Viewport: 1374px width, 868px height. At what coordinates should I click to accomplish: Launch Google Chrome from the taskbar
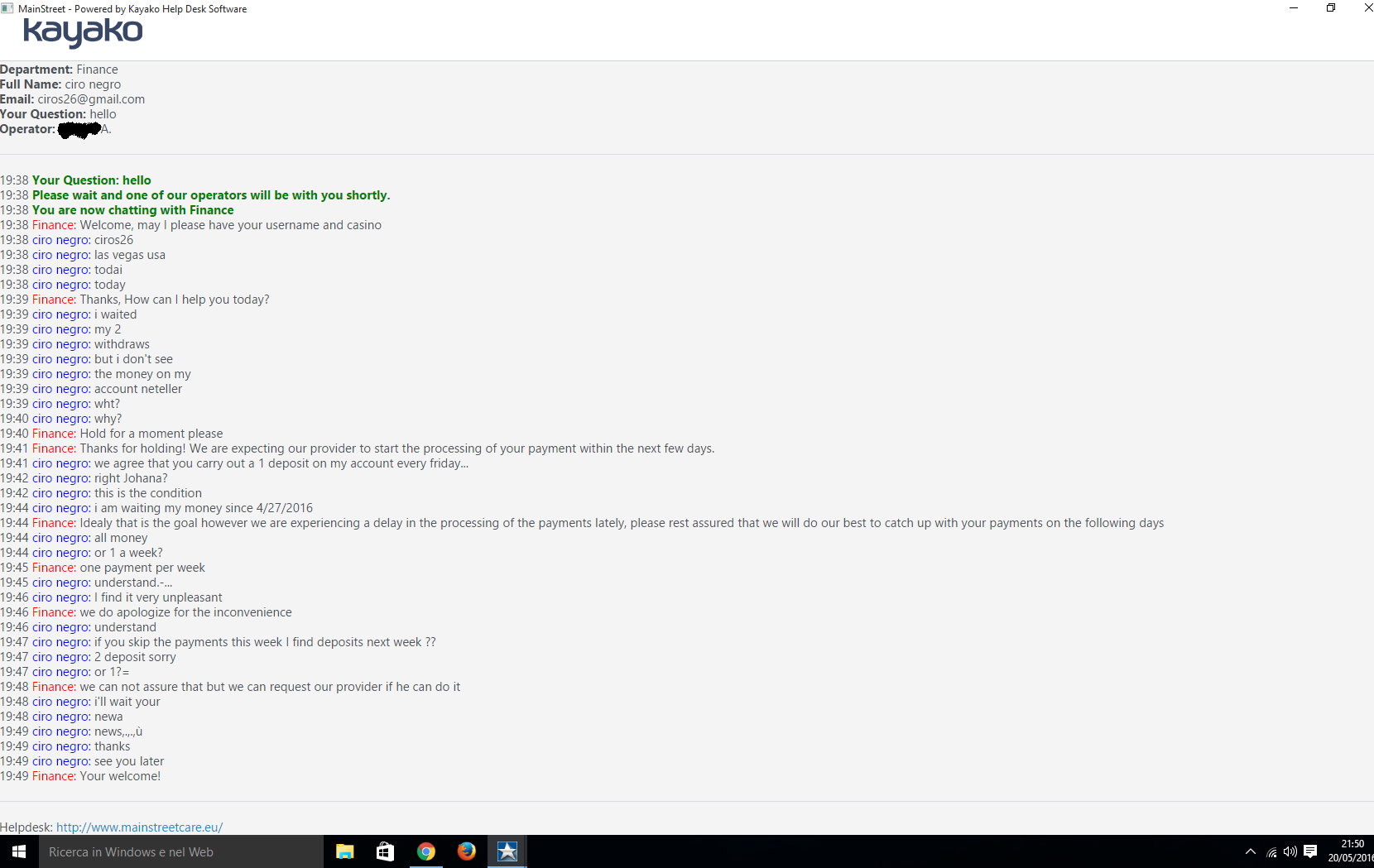pyautogui.click(x=426, y=851)
